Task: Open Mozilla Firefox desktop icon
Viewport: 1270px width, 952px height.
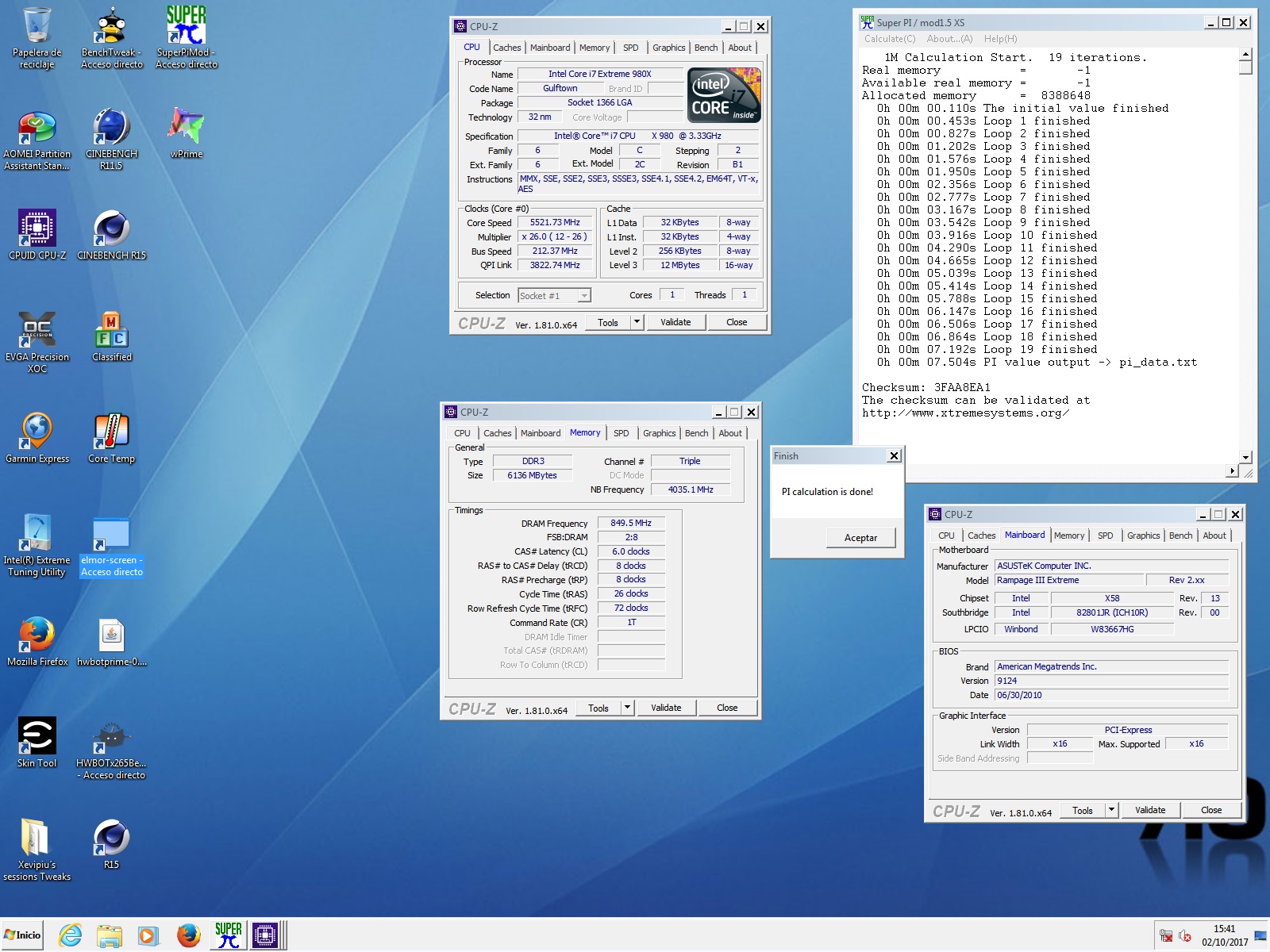Action: click(x=37, y=640)
